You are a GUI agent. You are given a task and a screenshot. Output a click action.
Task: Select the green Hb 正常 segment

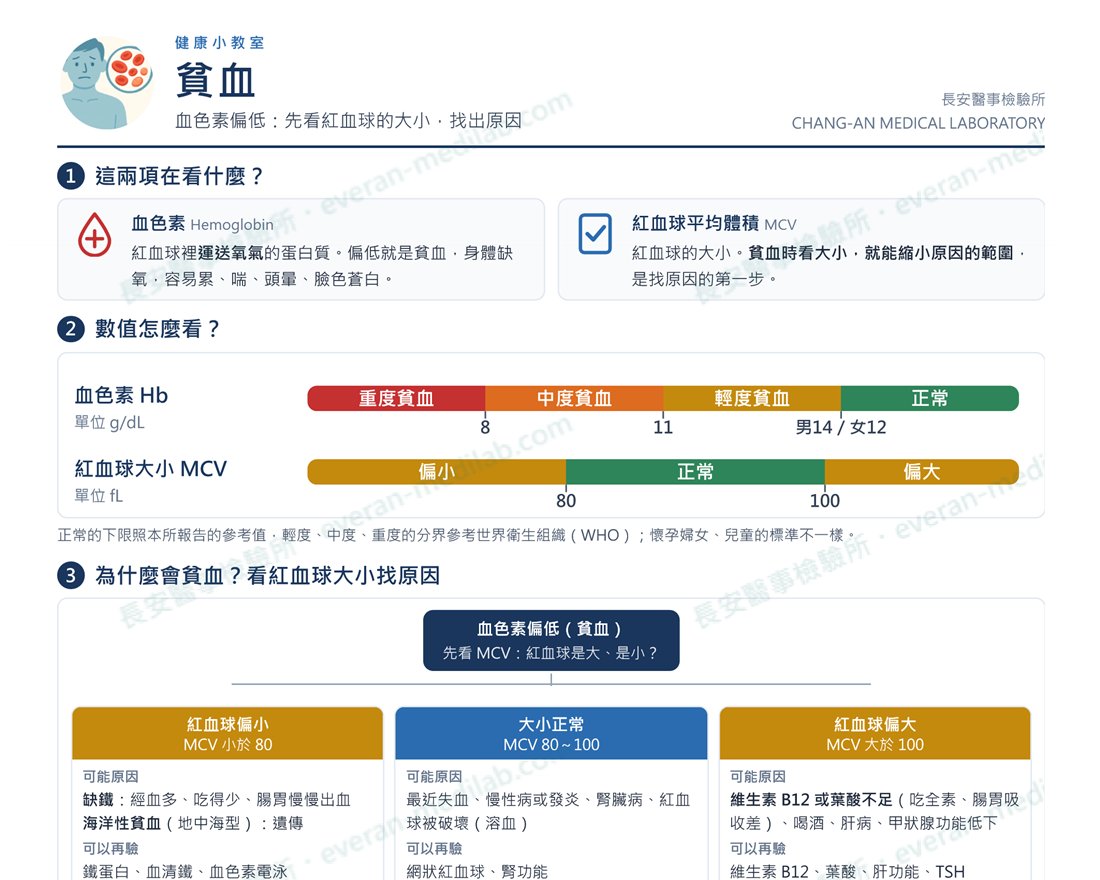point(930,398)
